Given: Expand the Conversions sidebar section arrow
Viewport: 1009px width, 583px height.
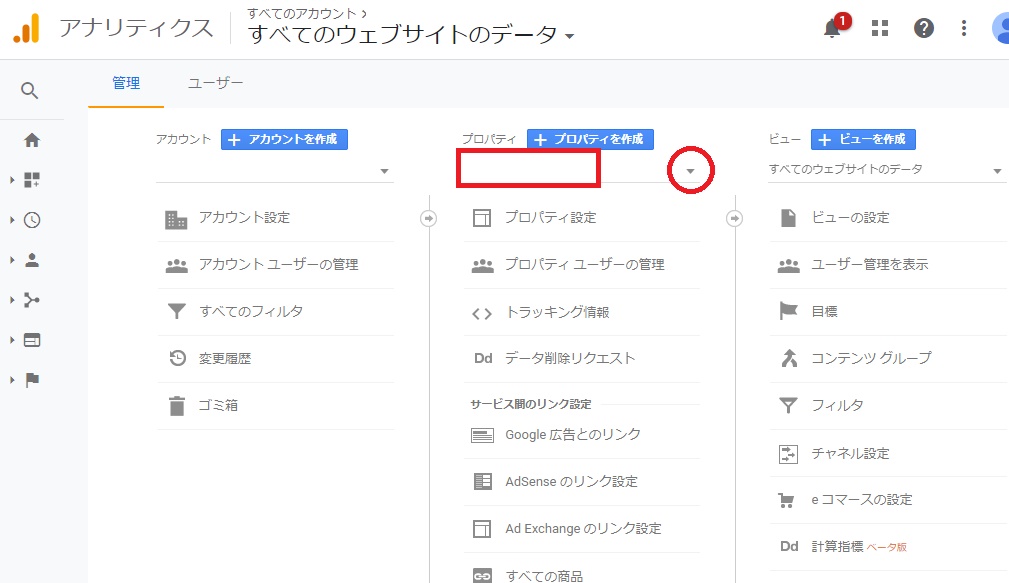Looking at the screenshot, I should [x=12, y=380].
